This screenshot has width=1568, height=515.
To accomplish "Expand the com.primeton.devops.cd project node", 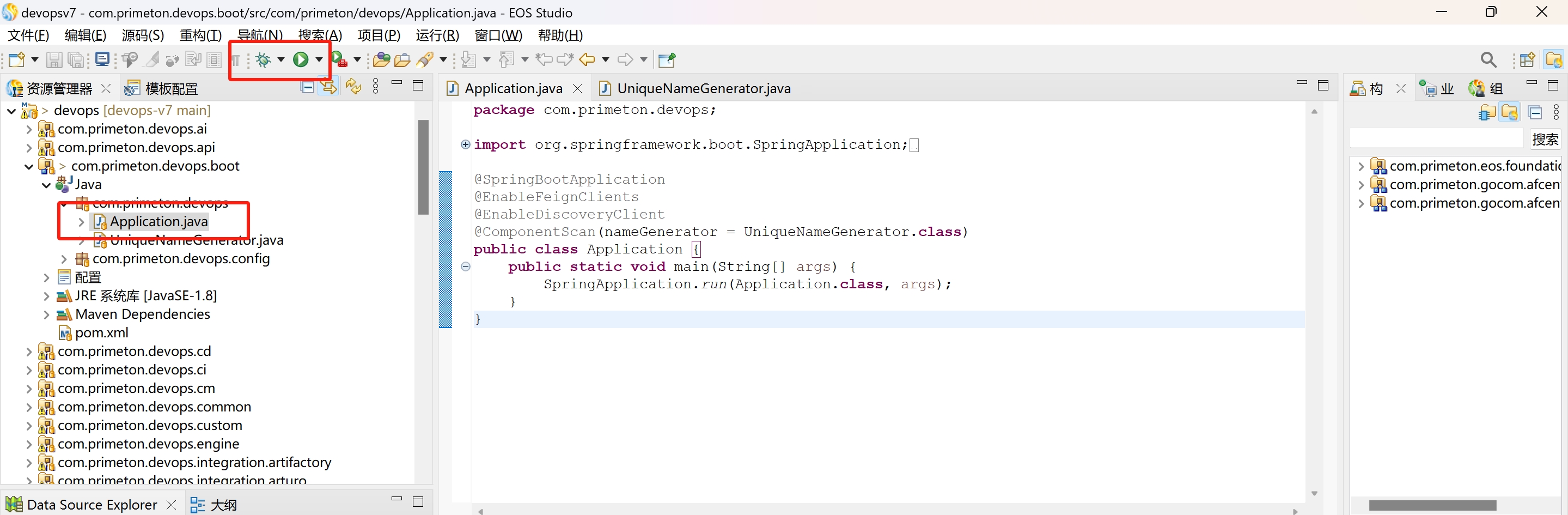I will (29, 352).
